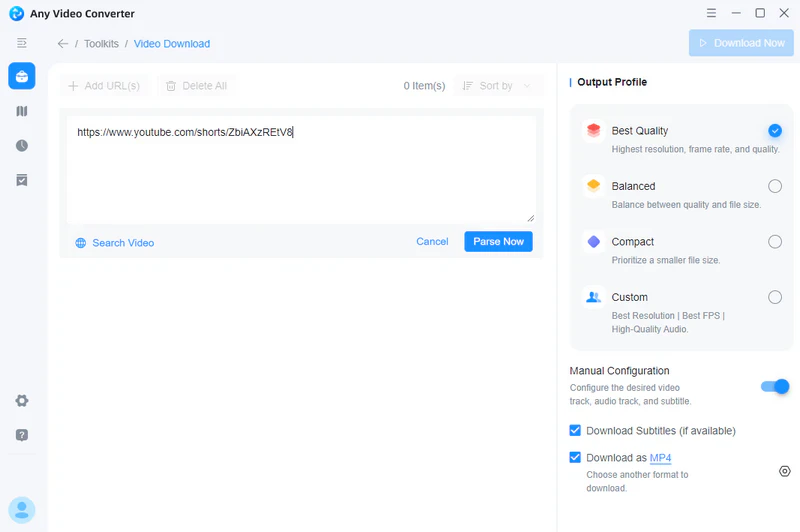Open help question mark icon
This screenshot has width=800, height=532.
21,435
